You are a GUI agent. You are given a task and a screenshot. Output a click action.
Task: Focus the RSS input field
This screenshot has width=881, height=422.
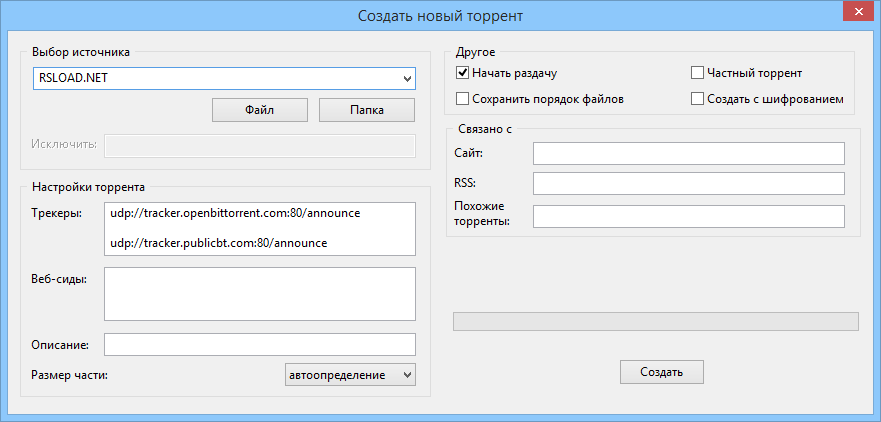click(689, 184)
